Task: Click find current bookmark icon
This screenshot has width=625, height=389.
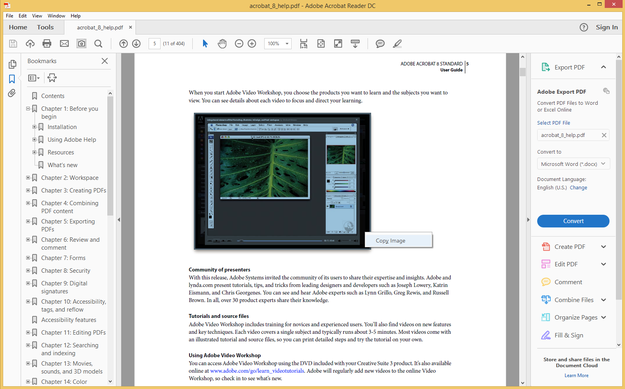Action: (x=52, y=78)
